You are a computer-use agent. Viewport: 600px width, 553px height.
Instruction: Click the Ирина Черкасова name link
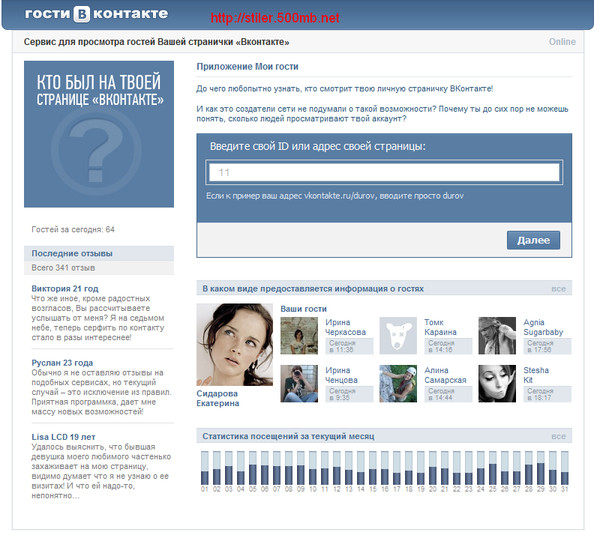coord(345,327)
